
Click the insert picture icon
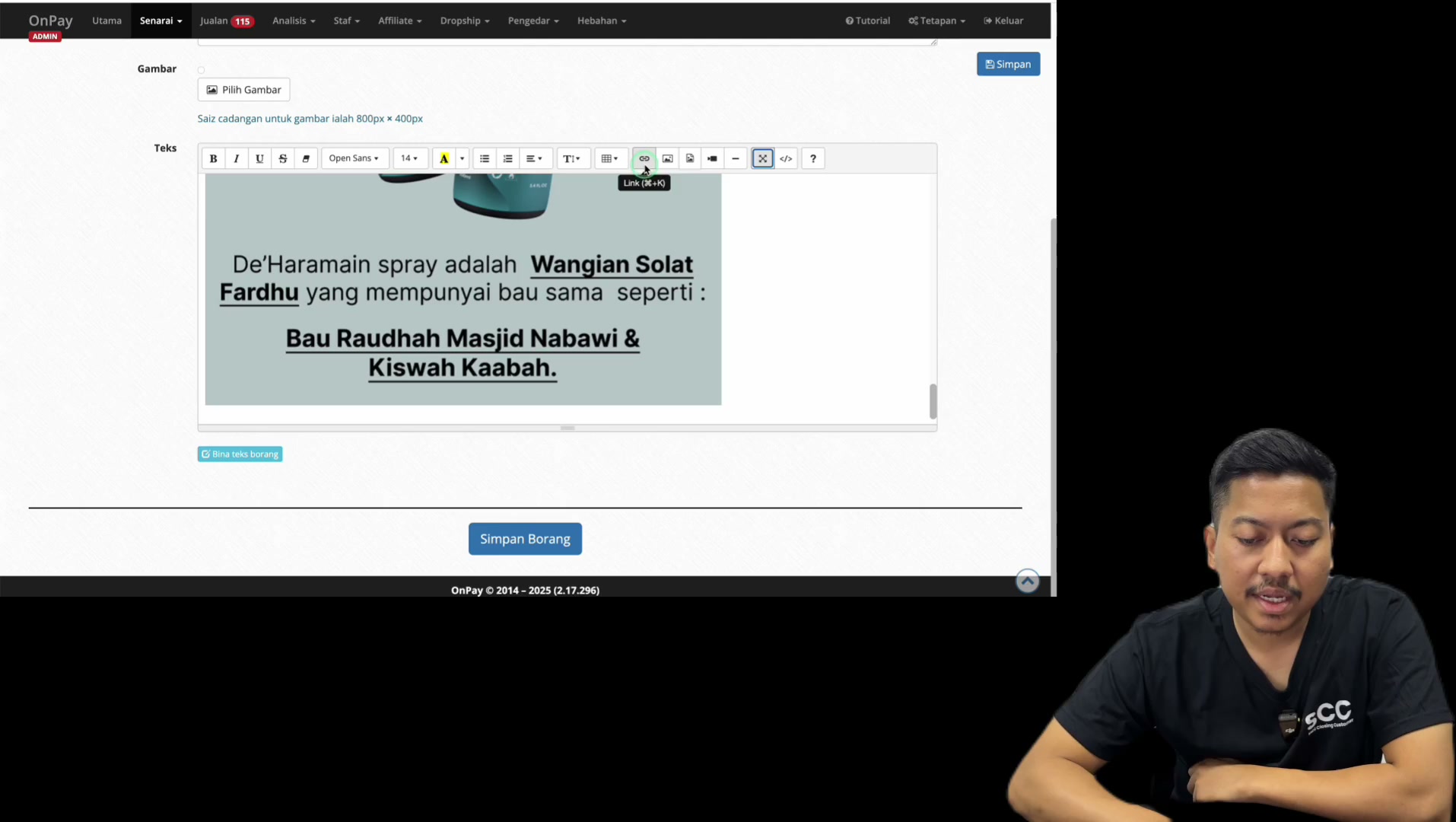[667, 158]
